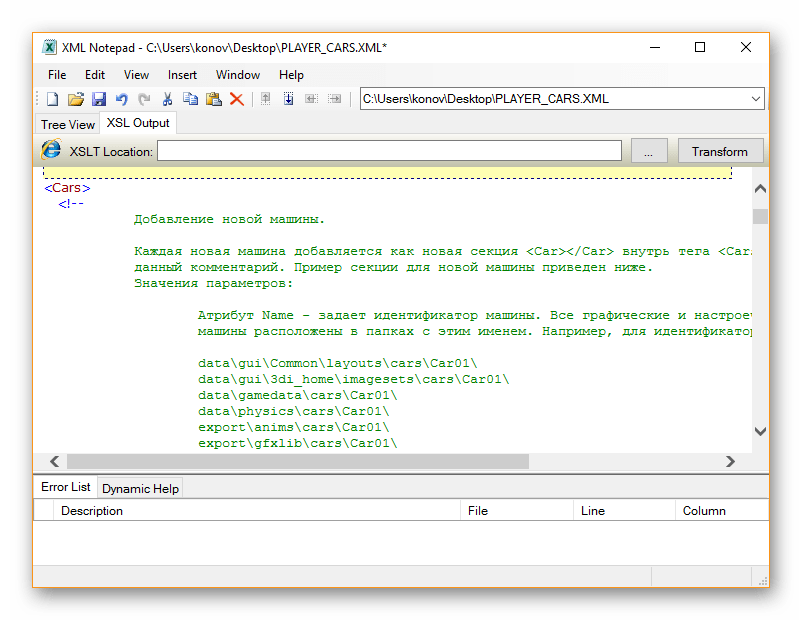Open a file with the folder icon
This screenshot has width=802, height=620.
(76, 99)
